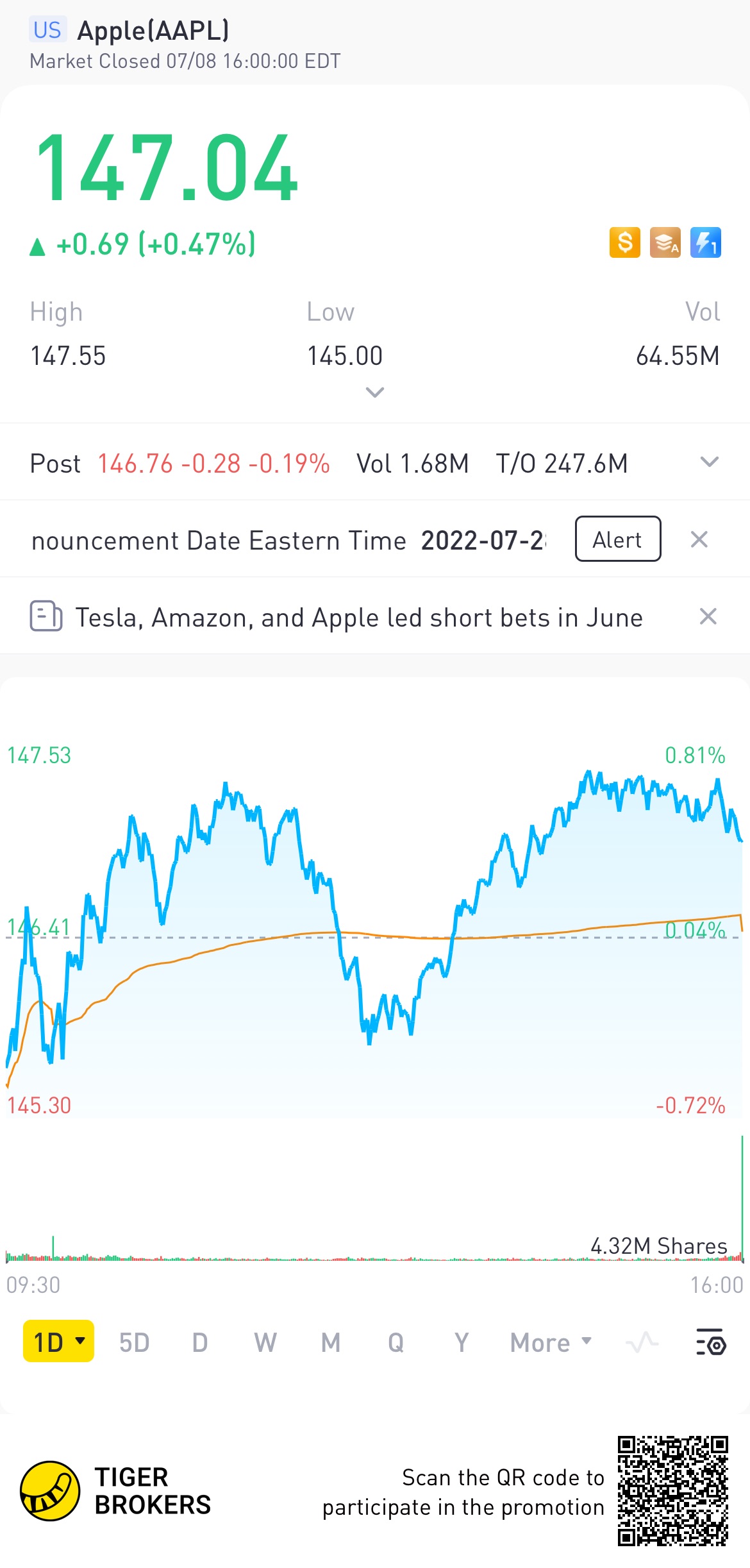This screenshot has width=750, height=1568.
Task: Tap the news article icon beside Tesla headline
Action: click(46, 616)
